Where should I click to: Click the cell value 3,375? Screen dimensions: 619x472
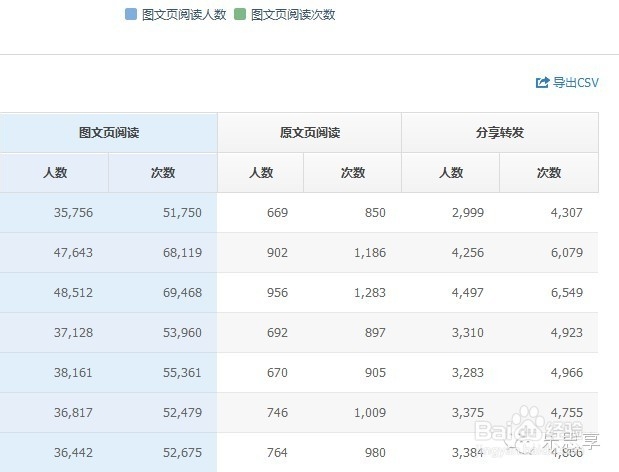pyautogui.click(x=468, y=413)
